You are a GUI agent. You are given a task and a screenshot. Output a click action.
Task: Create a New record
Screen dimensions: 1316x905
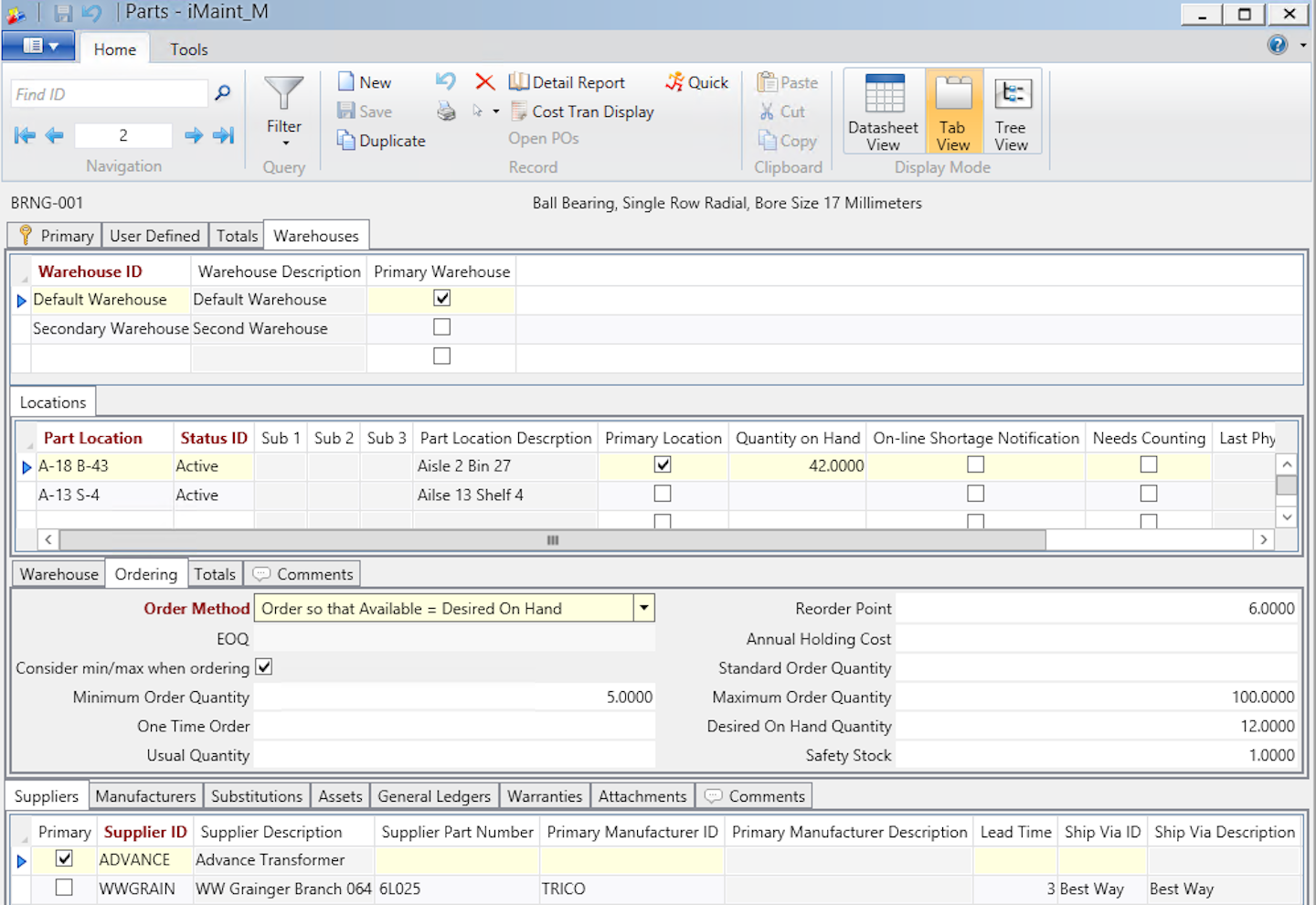click(365, 81)
